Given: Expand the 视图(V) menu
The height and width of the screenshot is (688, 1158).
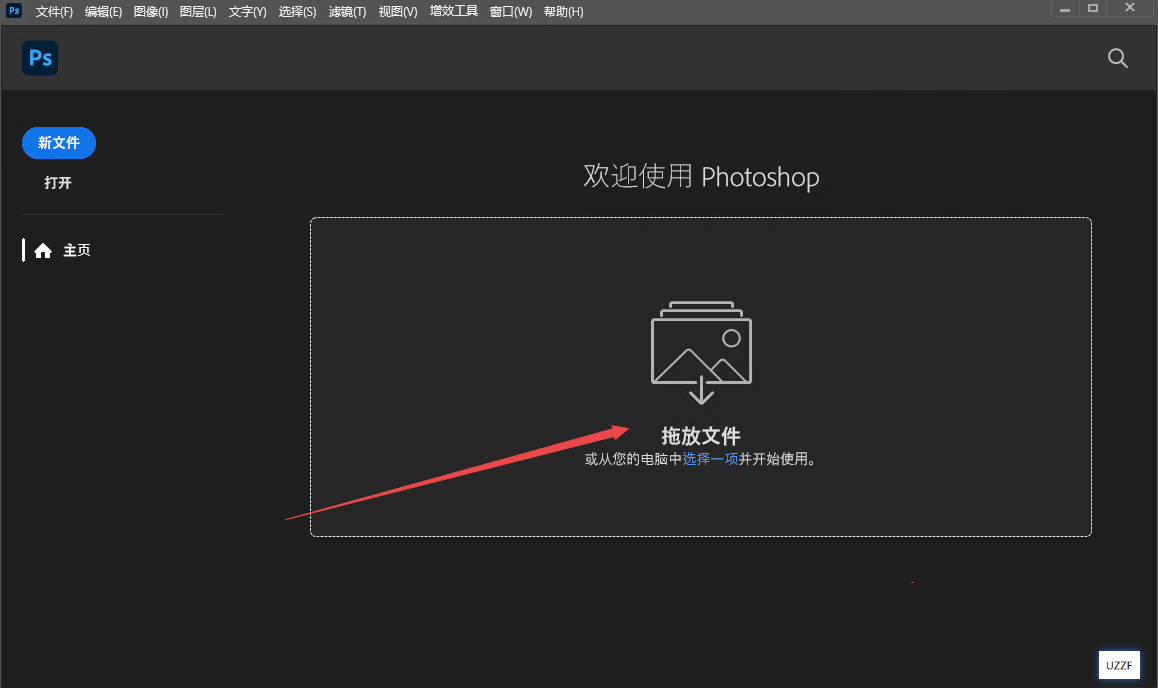Looking at the screenshot, I should (398, 12).
